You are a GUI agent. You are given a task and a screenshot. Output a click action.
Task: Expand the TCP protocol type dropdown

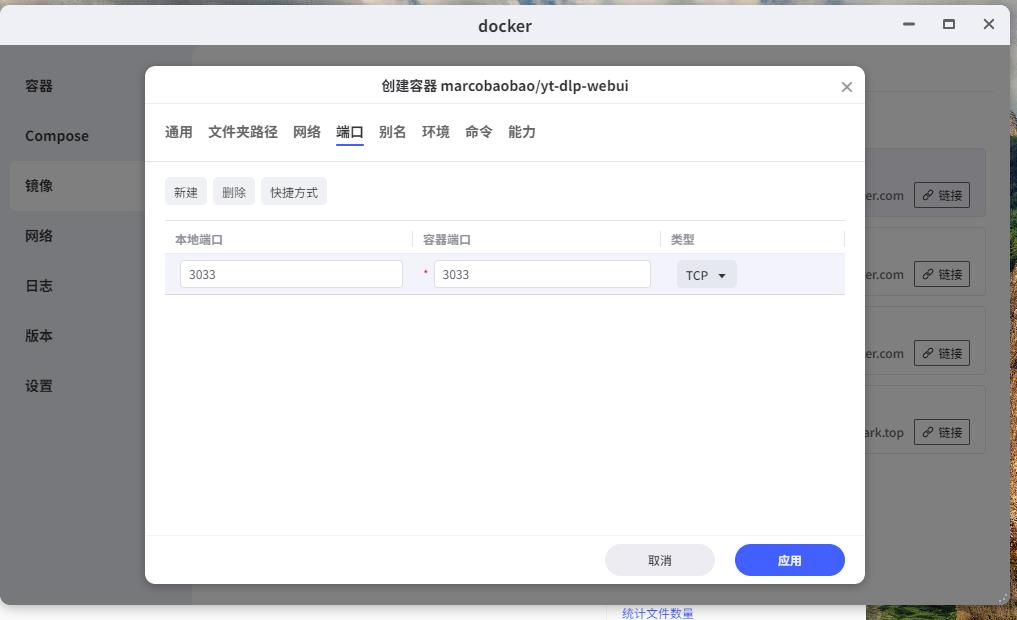point(706,275)
